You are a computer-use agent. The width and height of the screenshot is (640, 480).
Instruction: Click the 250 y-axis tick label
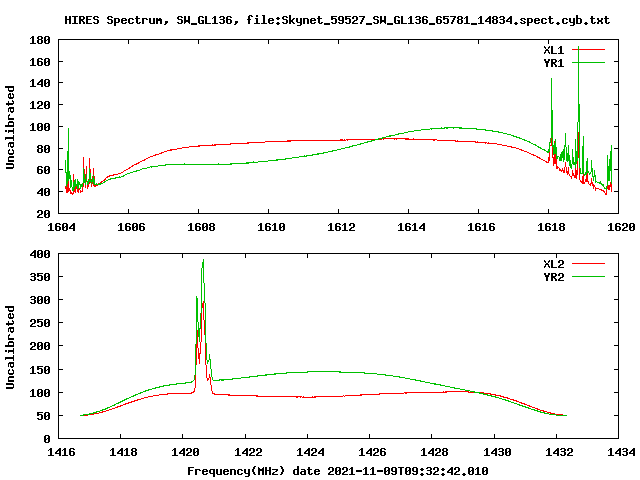[x=40, y=323]
